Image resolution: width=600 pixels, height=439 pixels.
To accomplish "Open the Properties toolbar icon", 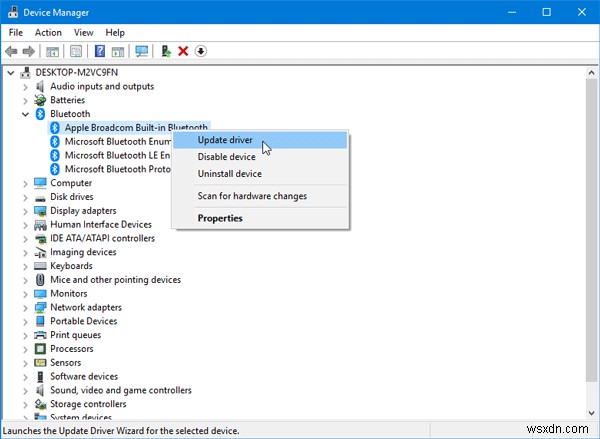I will 76,51.
